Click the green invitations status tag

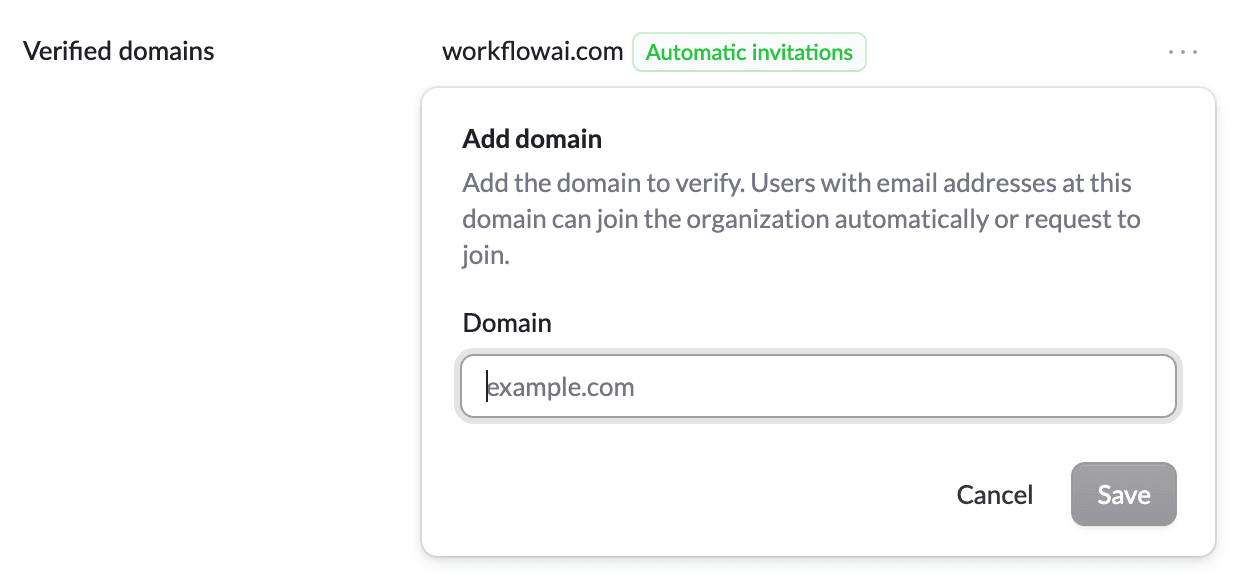749,53
